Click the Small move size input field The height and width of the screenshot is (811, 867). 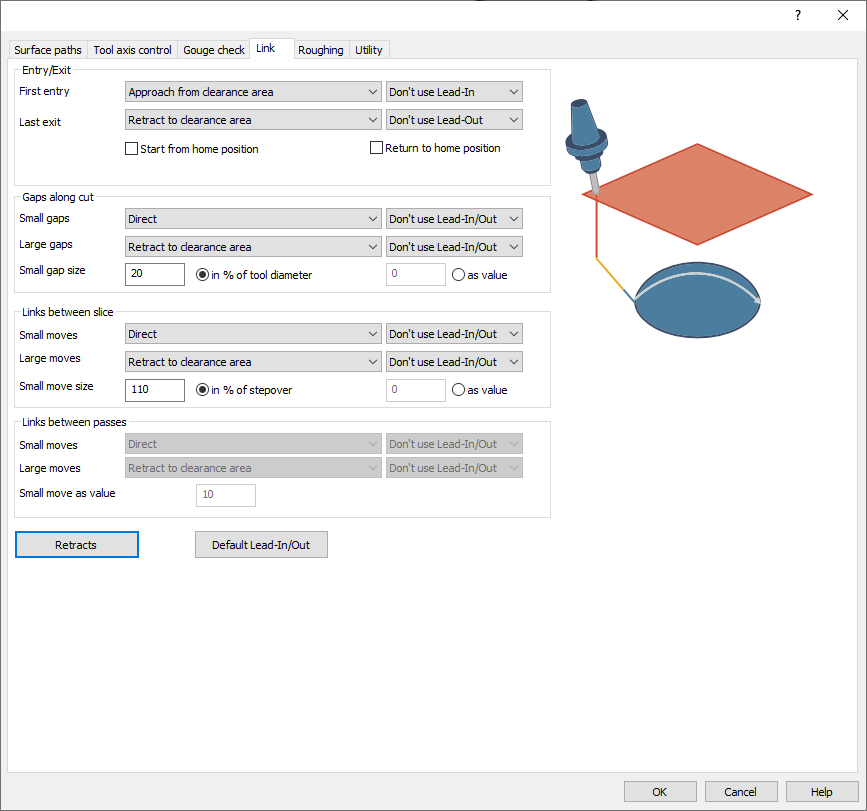point(155,390)
